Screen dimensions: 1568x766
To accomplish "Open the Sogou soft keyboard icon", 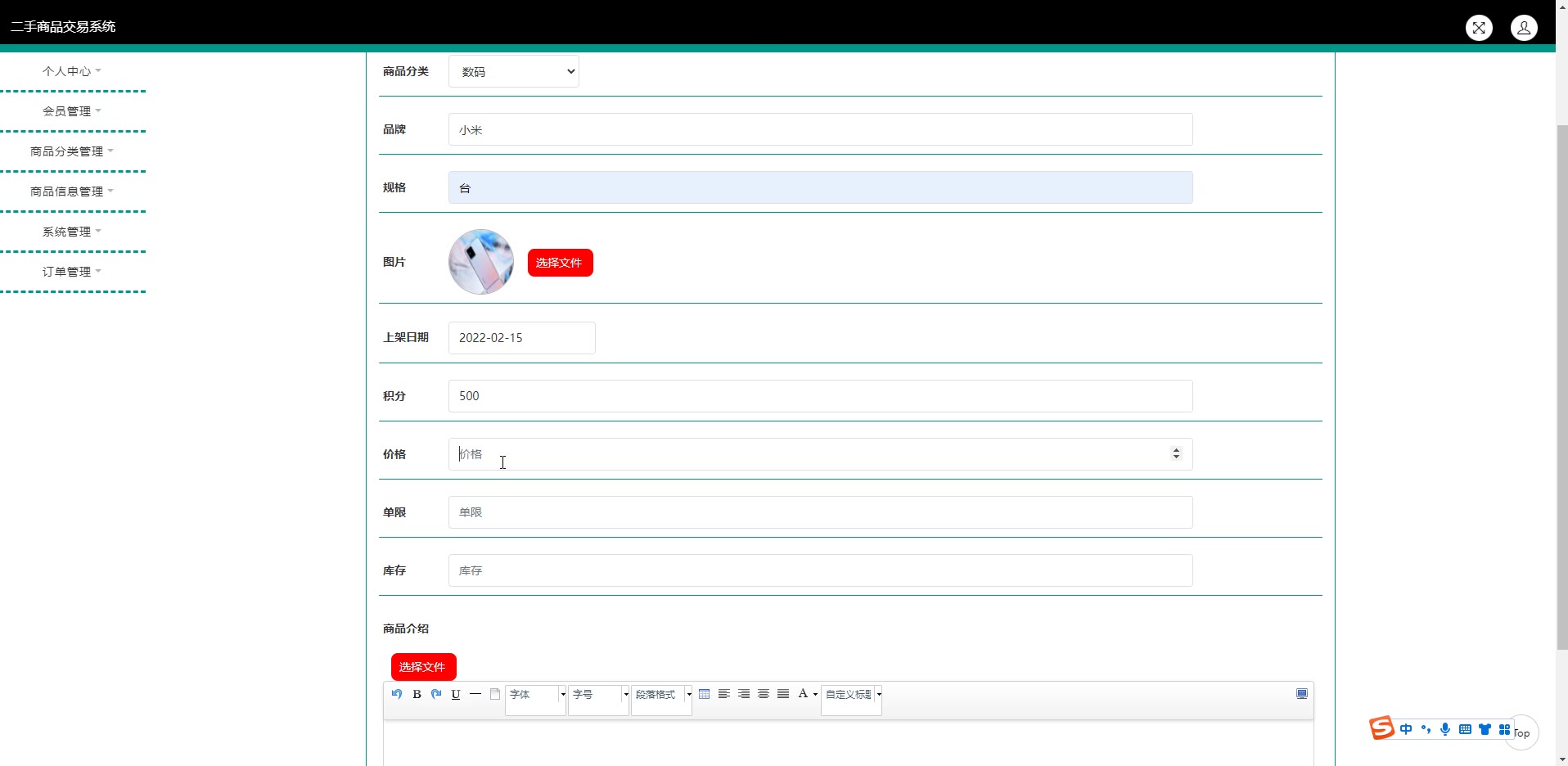I will (1465, 729).
